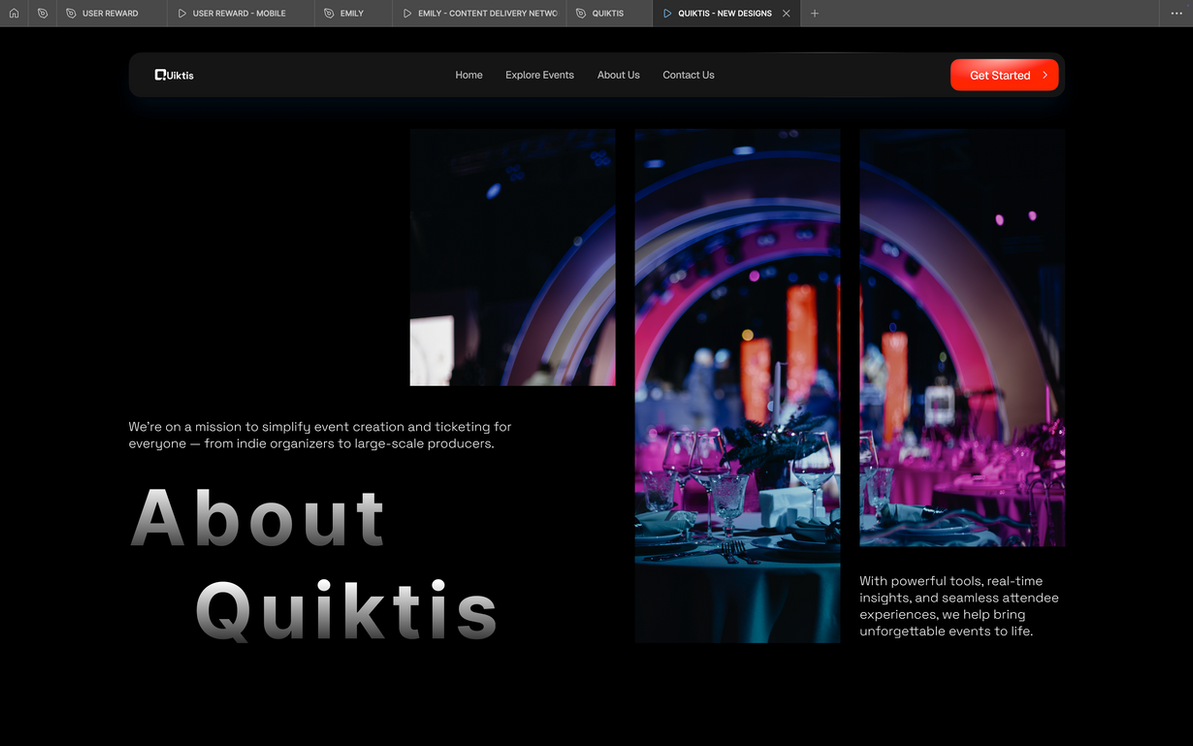Switch to the USER REWARD tab

pos(112,13)
